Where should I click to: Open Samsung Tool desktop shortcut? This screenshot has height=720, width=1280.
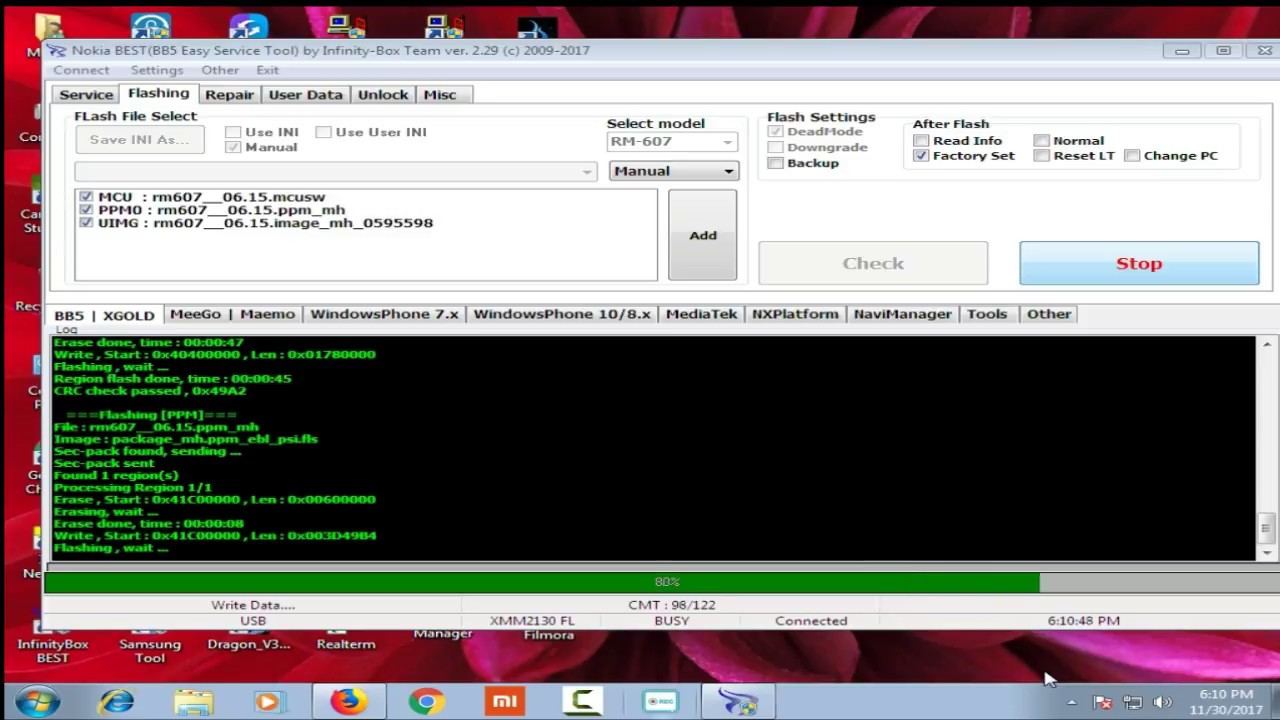pyautogui.click(x=150, y=645)
